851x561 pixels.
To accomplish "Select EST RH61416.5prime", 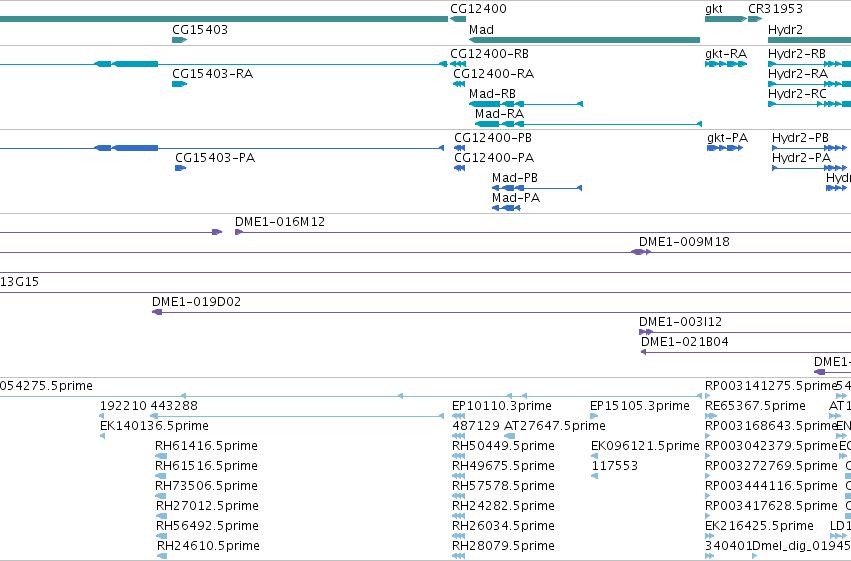I will (x=206, y=446).
